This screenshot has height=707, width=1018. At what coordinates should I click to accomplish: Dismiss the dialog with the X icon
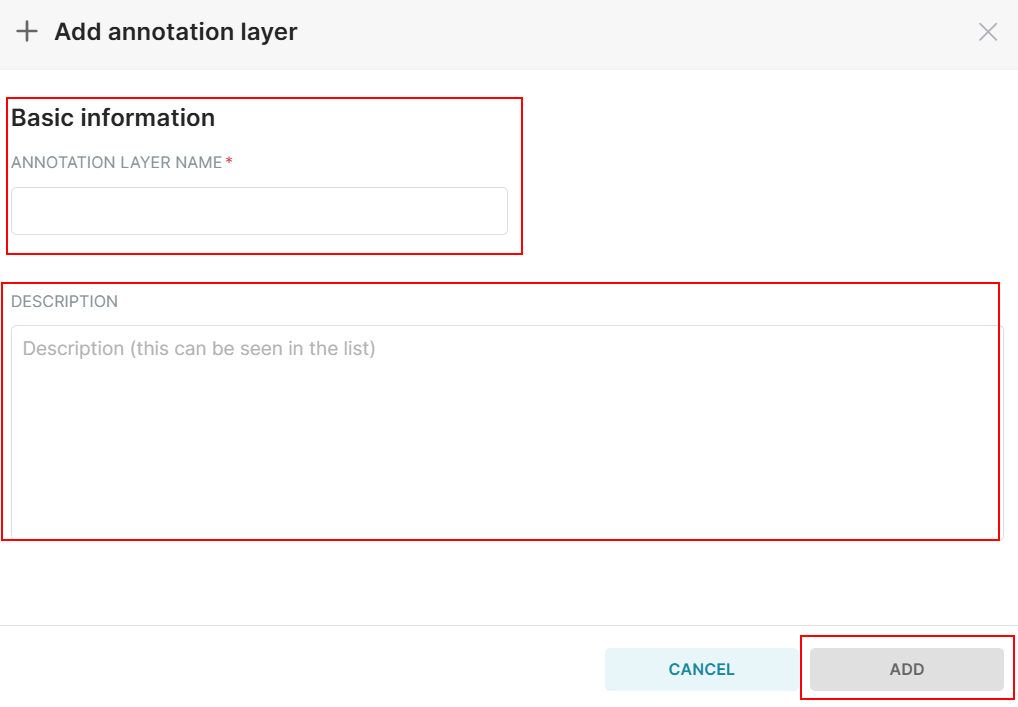tap(987, 32)
